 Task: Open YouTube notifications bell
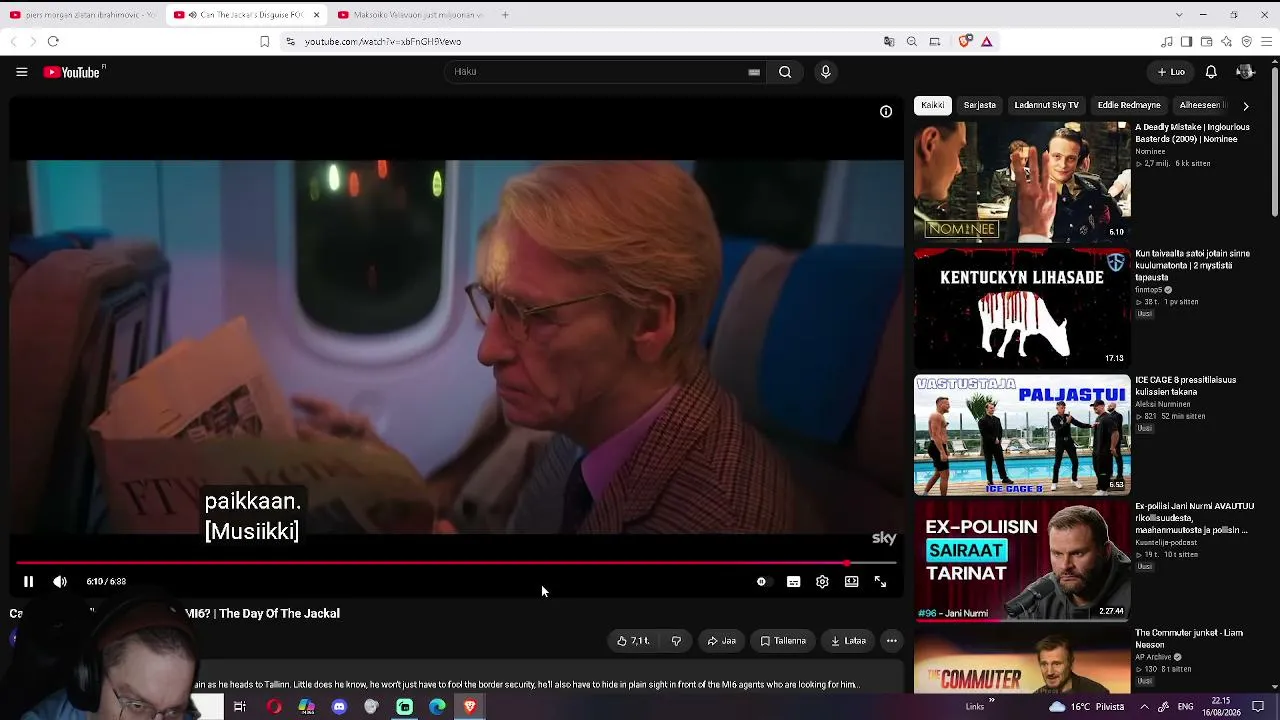pos(1211,72)
